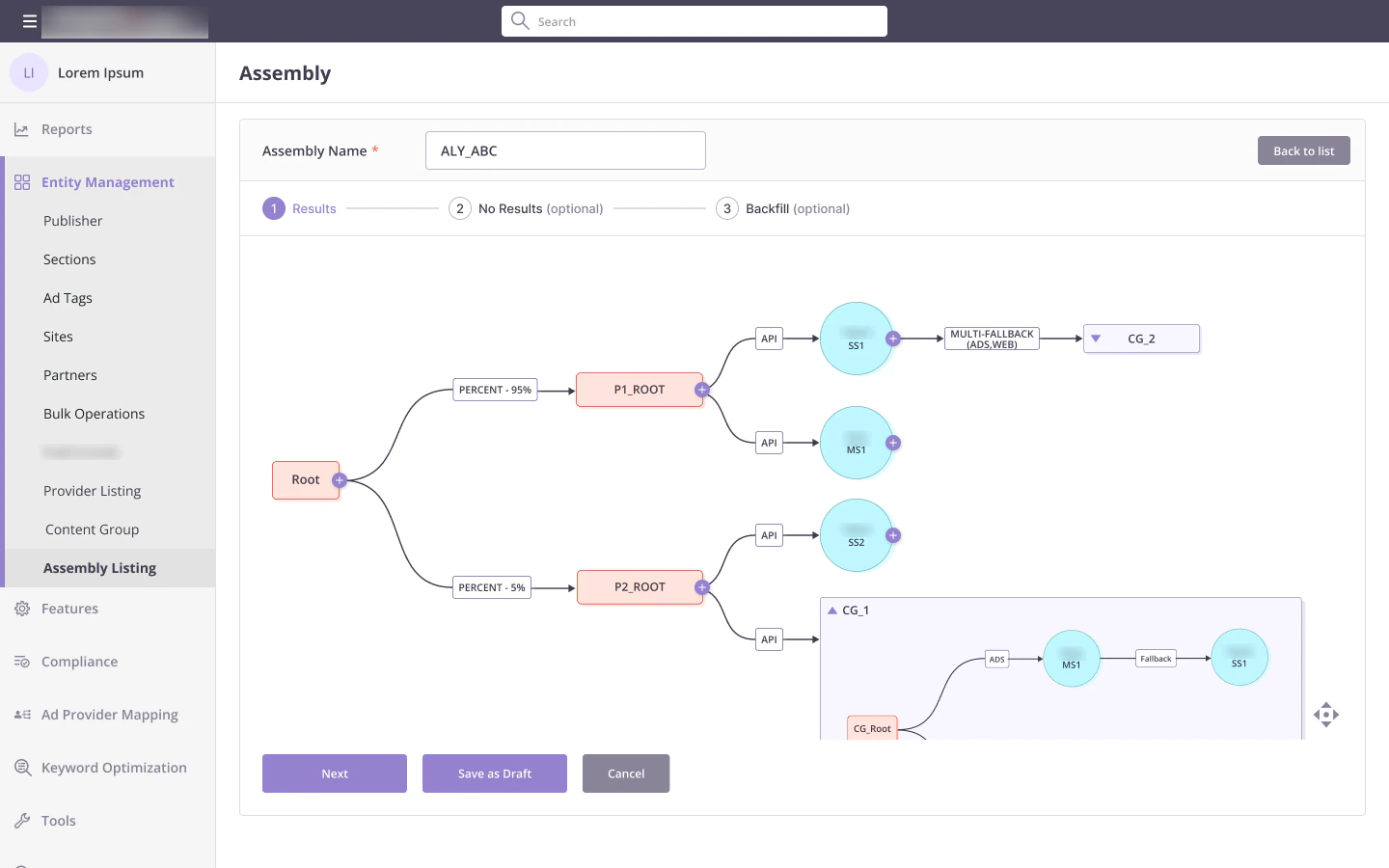Collapse the CG_1 group triangle
Viewport: 1389px width, 868px height.
pos(832,610)
